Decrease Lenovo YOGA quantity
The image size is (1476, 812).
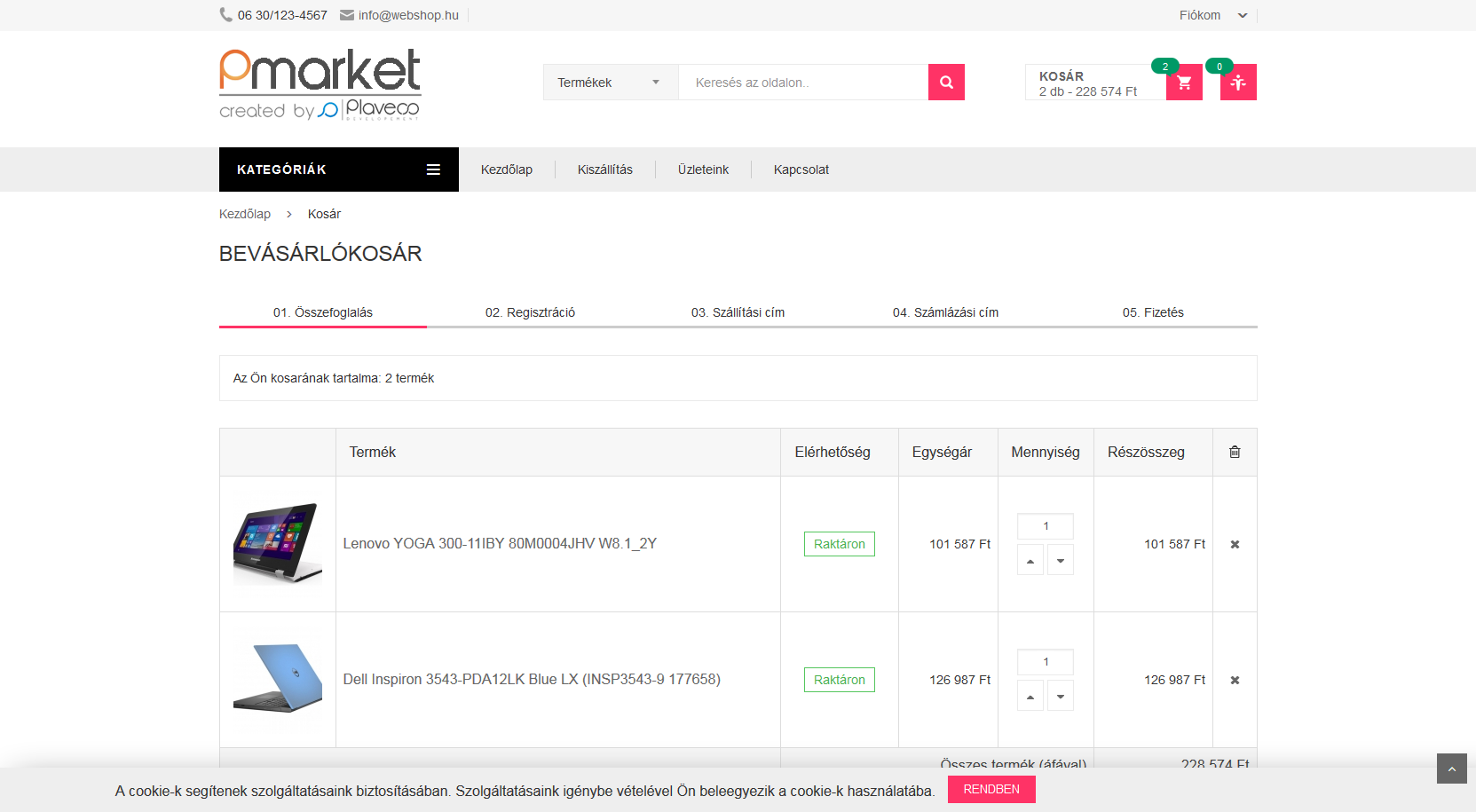1061,561
